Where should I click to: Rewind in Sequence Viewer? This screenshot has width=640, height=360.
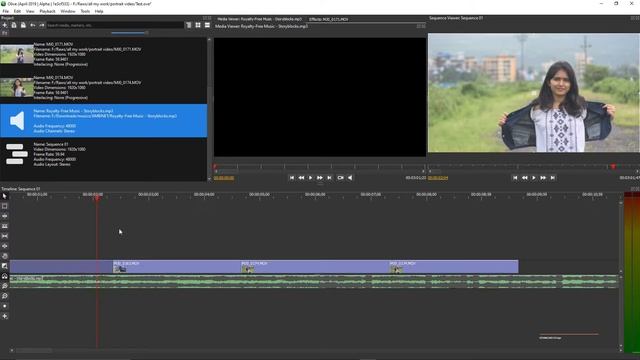point(524,178)
